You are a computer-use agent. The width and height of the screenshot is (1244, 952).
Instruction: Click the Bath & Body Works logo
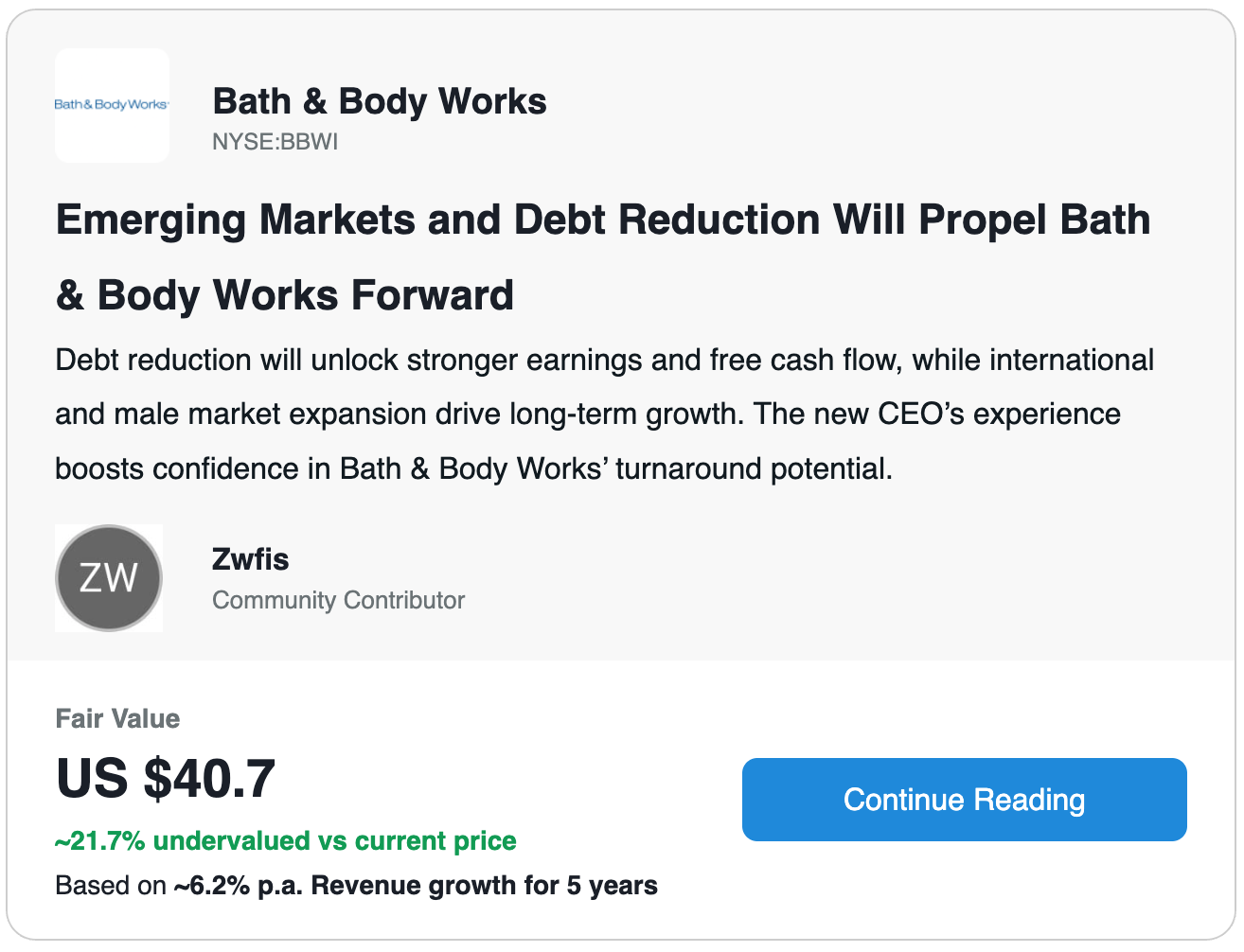(112, 105)
